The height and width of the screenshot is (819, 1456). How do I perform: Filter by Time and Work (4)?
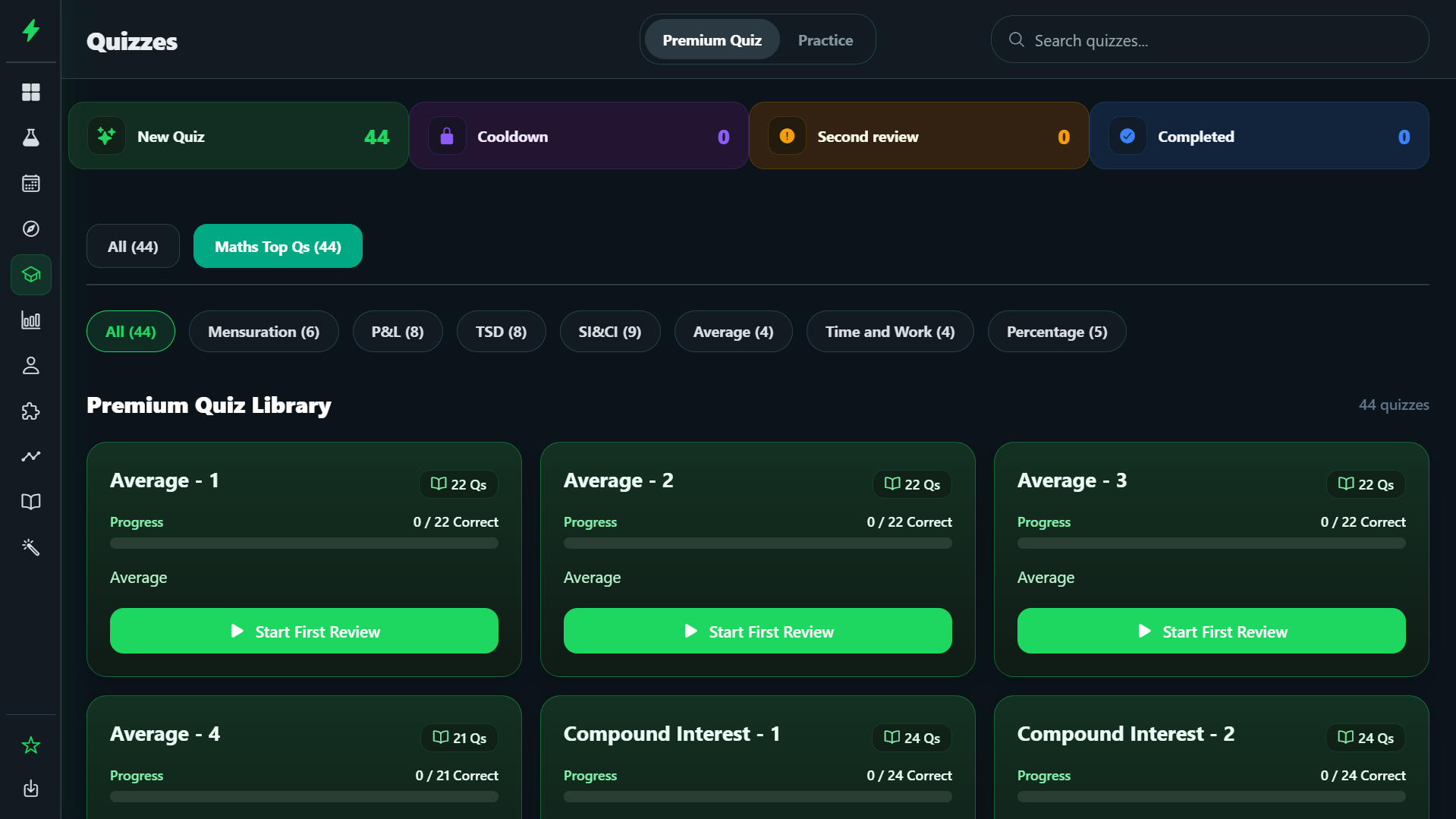[890, 332]
